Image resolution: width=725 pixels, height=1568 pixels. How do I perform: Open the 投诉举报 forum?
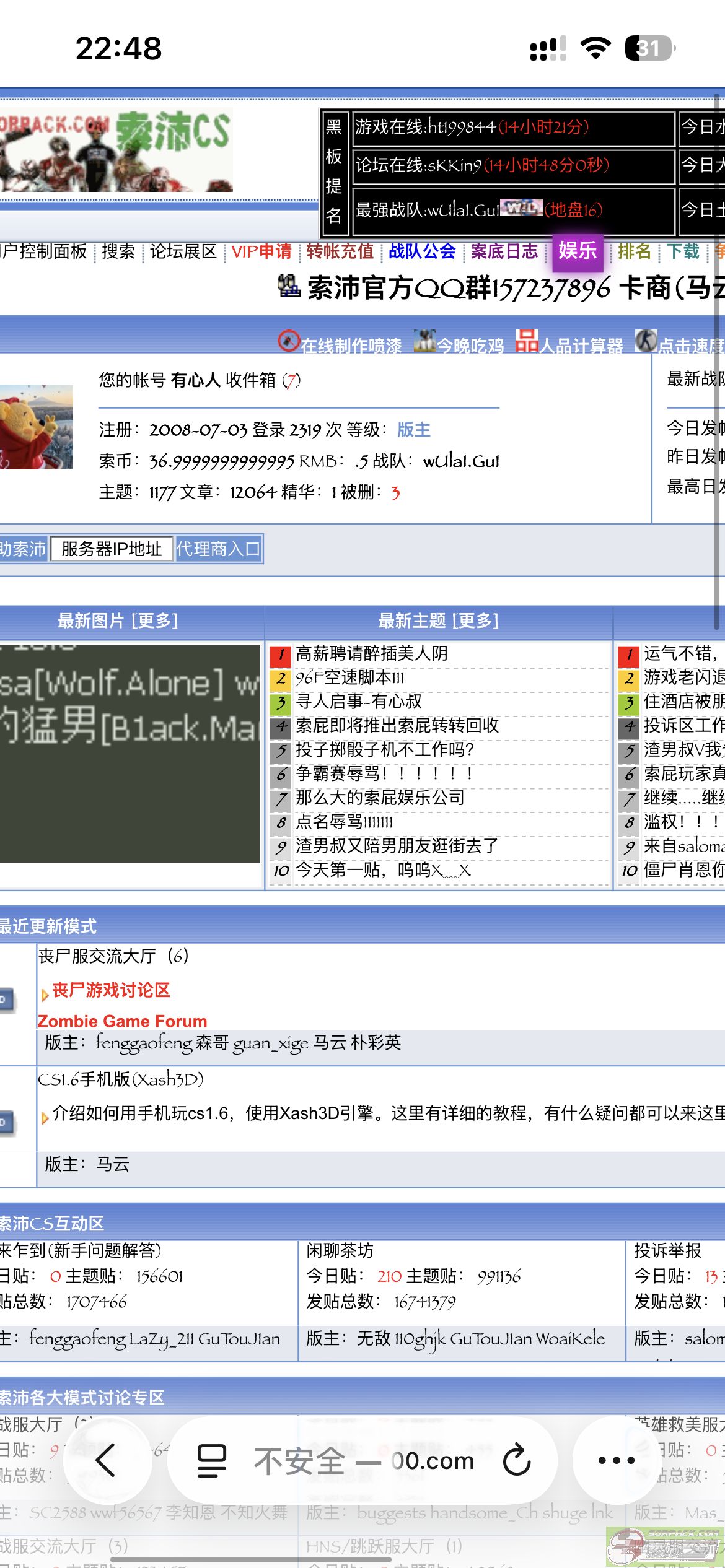pyautogui.click(x=668, y=1250)
